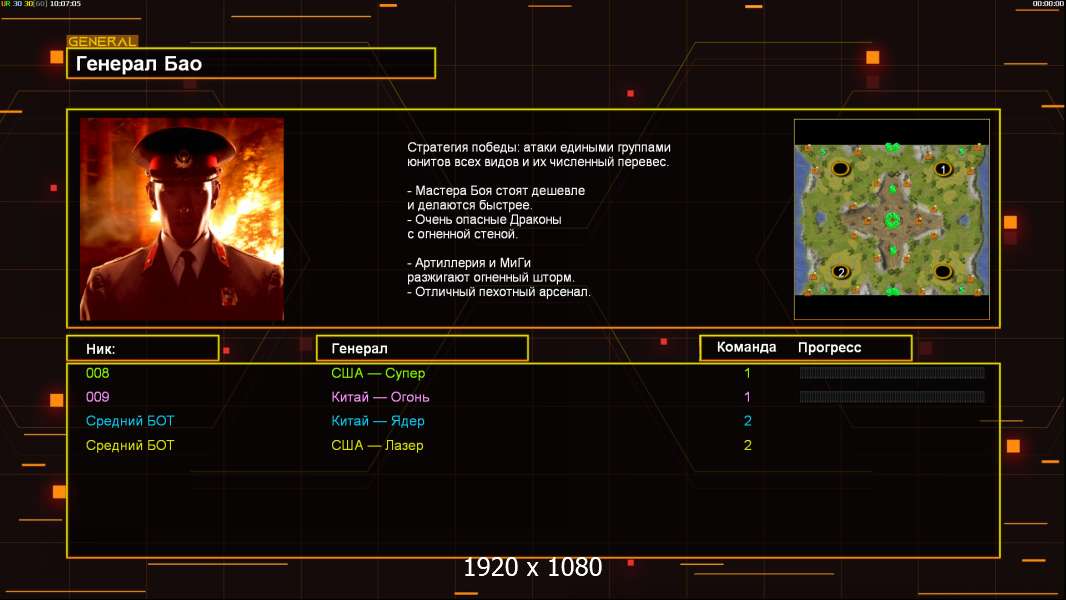Select the empty top-left start slot on minimap
1066x600 pixels.
(x=841, y=169)
